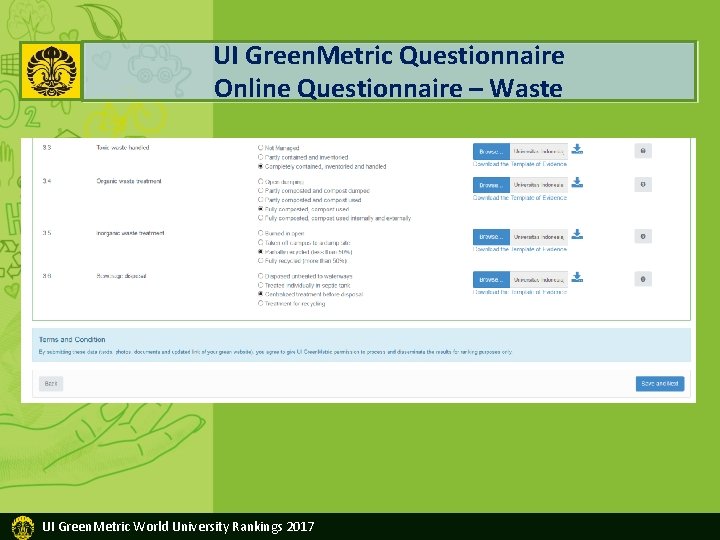Click Browse button for Inorganic waste treatment
Viewport: 720px width, 540px height.
coord(491,236)
